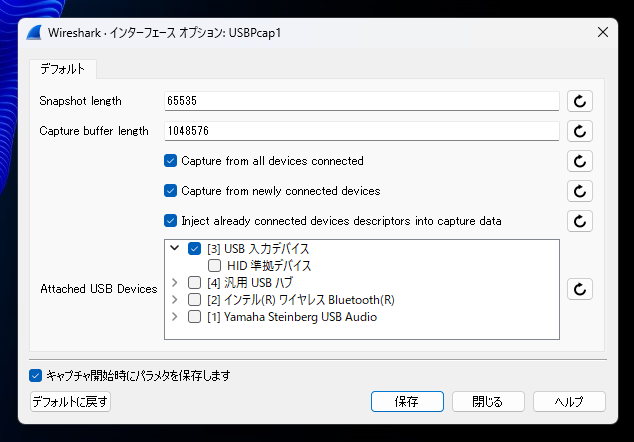The height and width of the screenshot is (442, 634).
Task: Check the [1] Yamaha Steinberg USB Audio checkbox
Action: (194, 316)
